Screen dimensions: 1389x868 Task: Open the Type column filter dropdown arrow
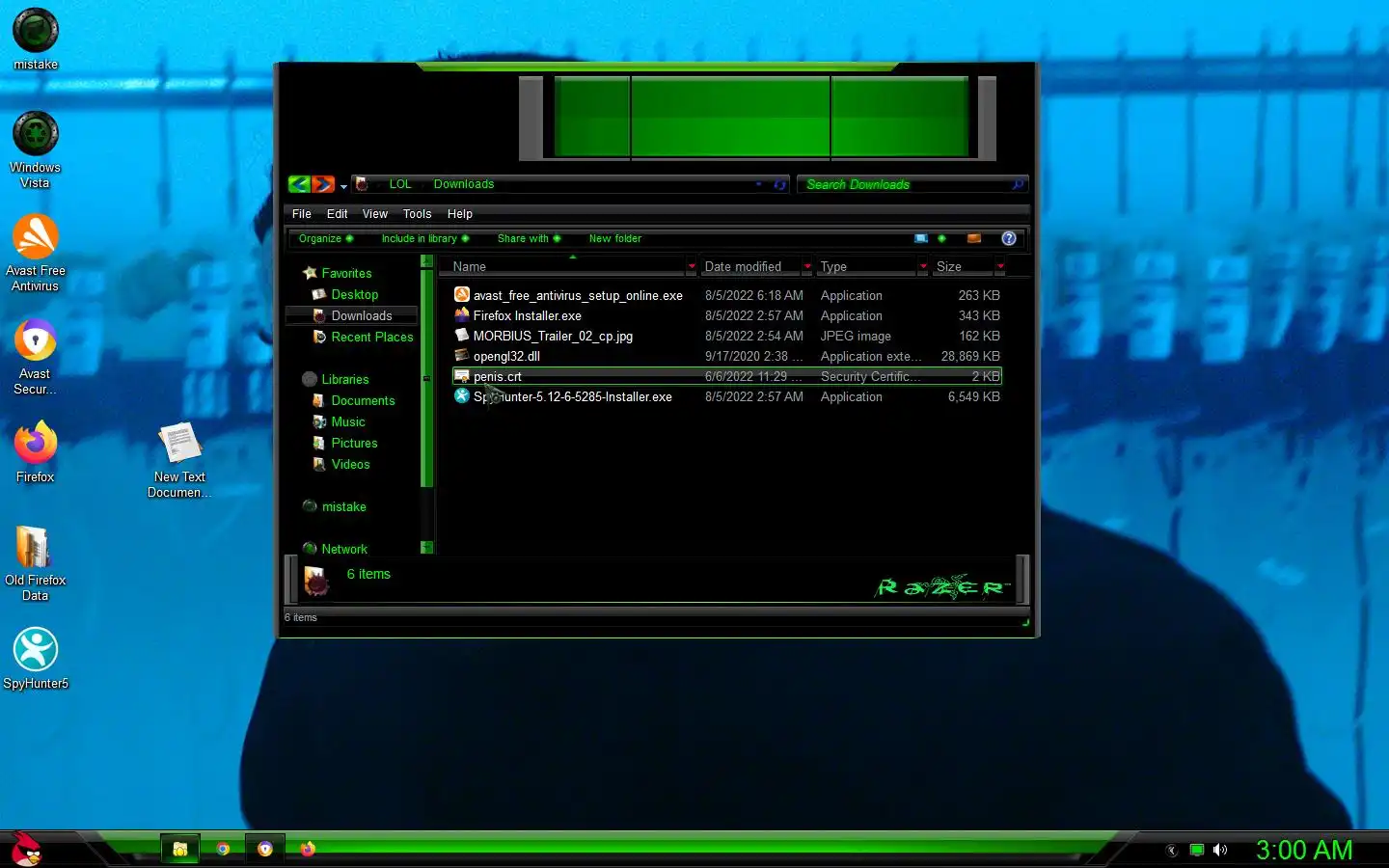click(x=923, y=266)
